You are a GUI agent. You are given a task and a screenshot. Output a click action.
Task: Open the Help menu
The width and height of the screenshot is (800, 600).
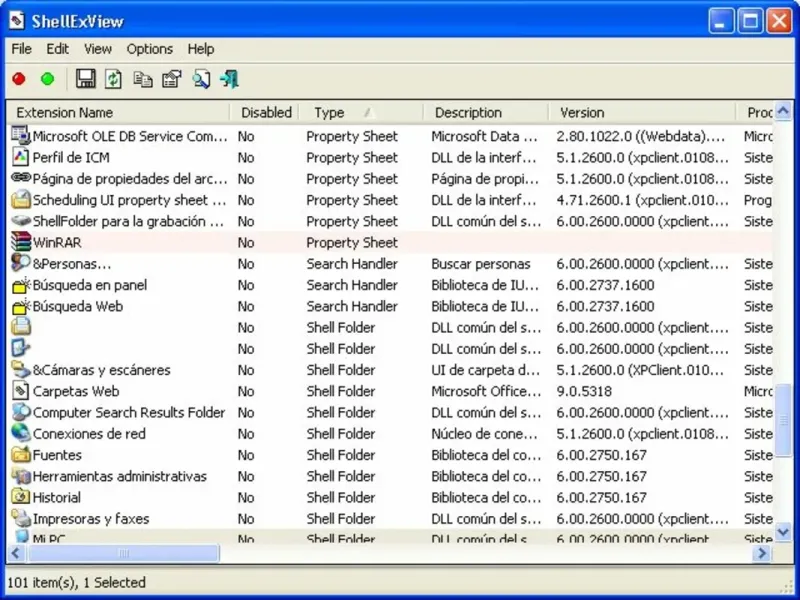201,49
